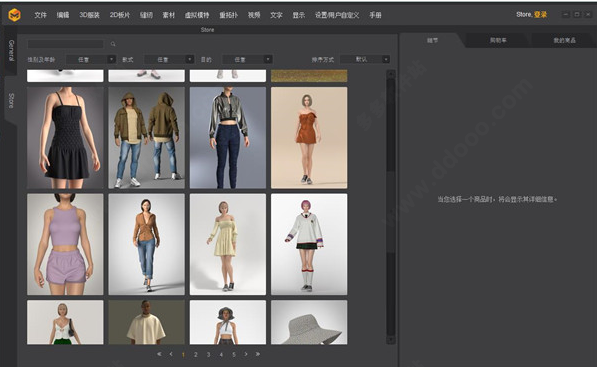
Task: Select the silver cropped jacket outfit thumbnail
Action: click(228, 138)
